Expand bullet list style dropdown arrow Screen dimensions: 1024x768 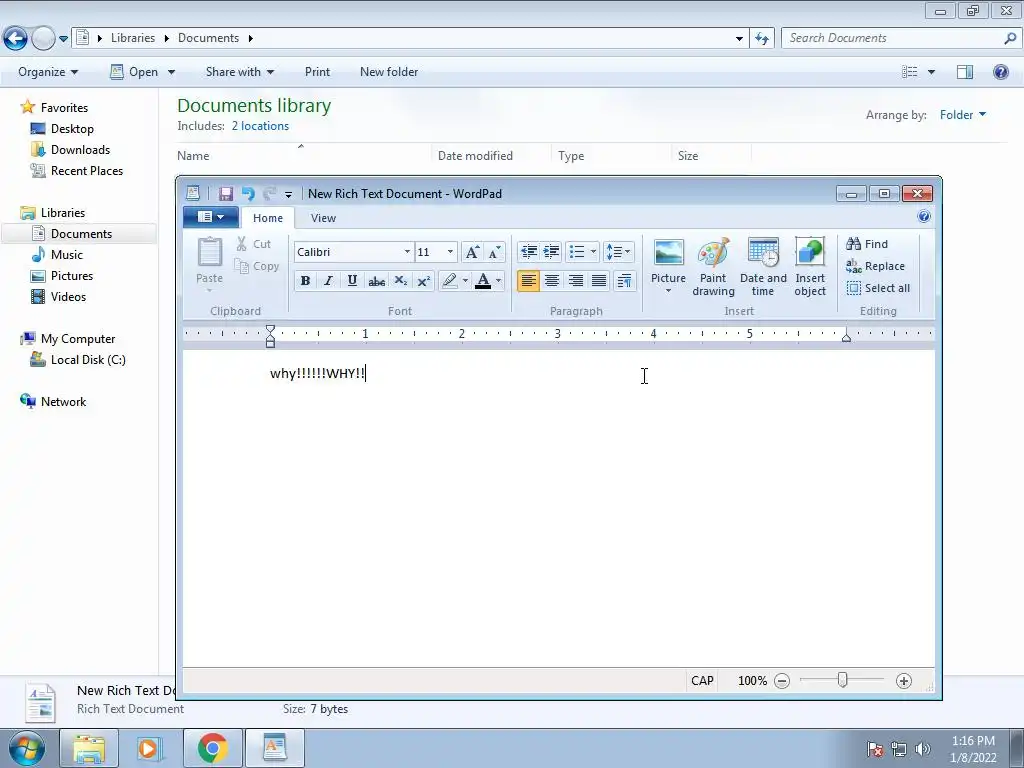tap(593, 252)
